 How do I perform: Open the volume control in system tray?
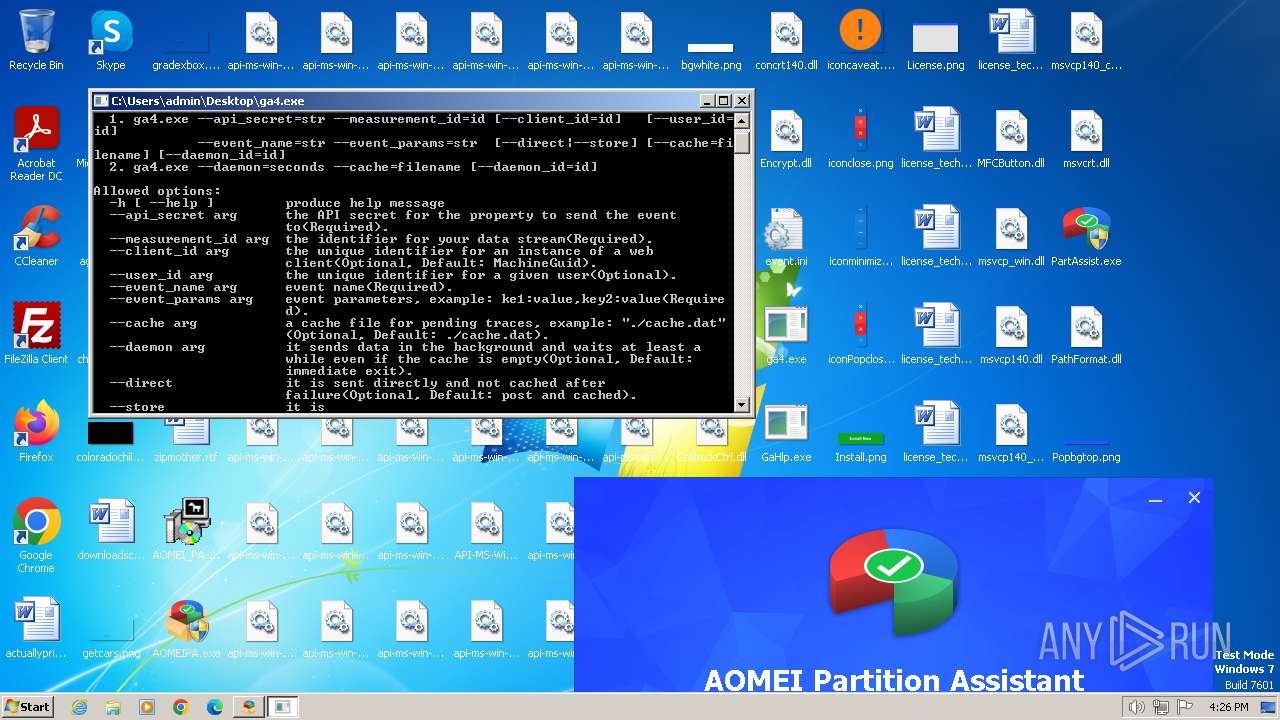[x=1137, y=707]
